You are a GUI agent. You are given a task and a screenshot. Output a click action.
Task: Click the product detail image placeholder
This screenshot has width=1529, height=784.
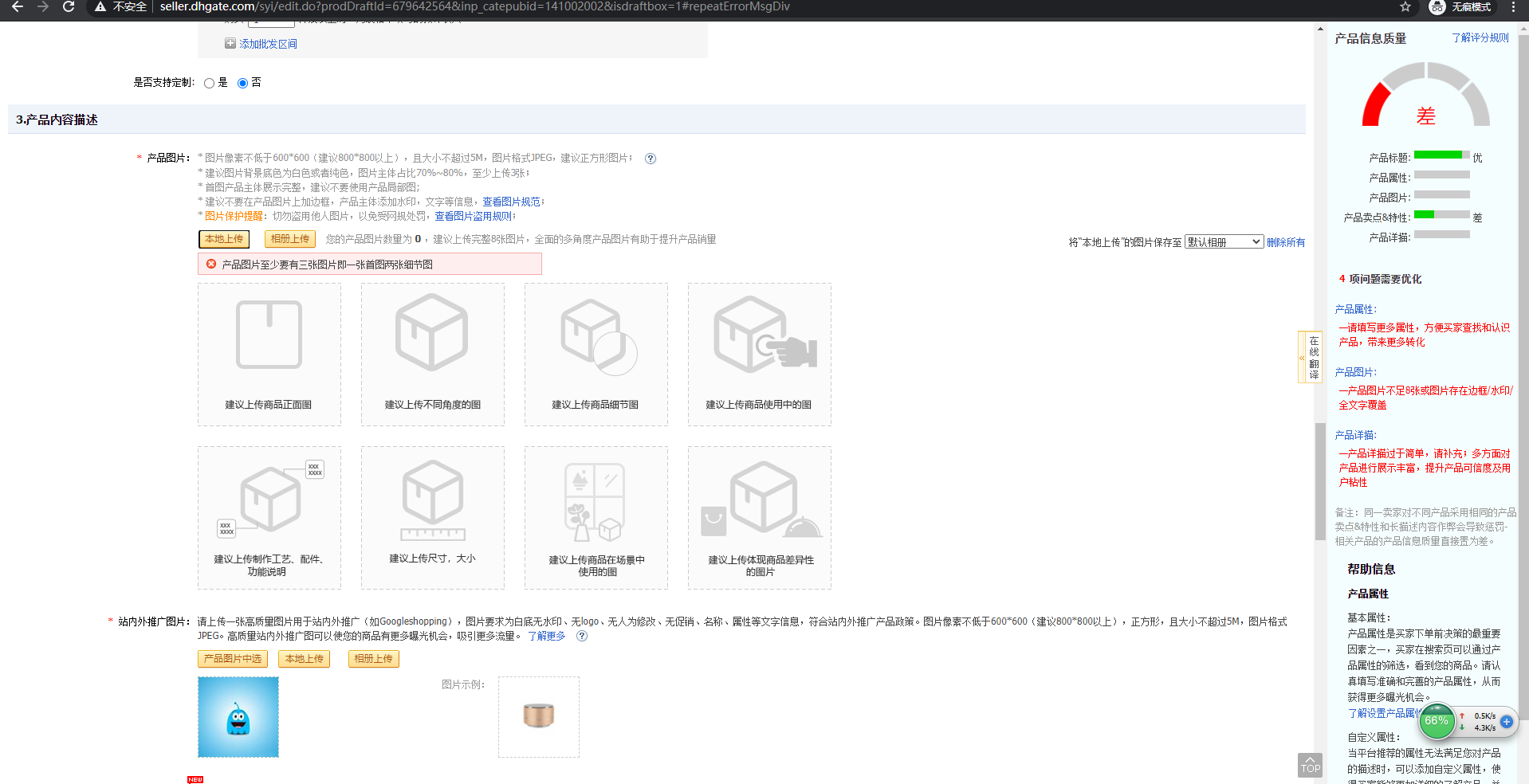tap(595, 354)
